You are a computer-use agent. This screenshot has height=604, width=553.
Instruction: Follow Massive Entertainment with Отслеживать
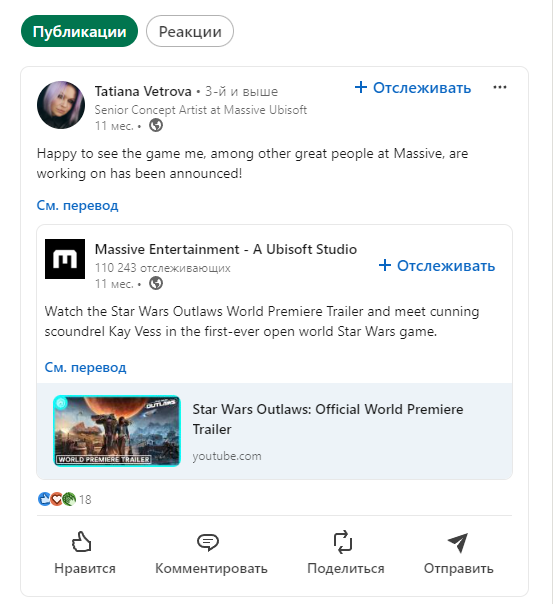coord(437,265)
